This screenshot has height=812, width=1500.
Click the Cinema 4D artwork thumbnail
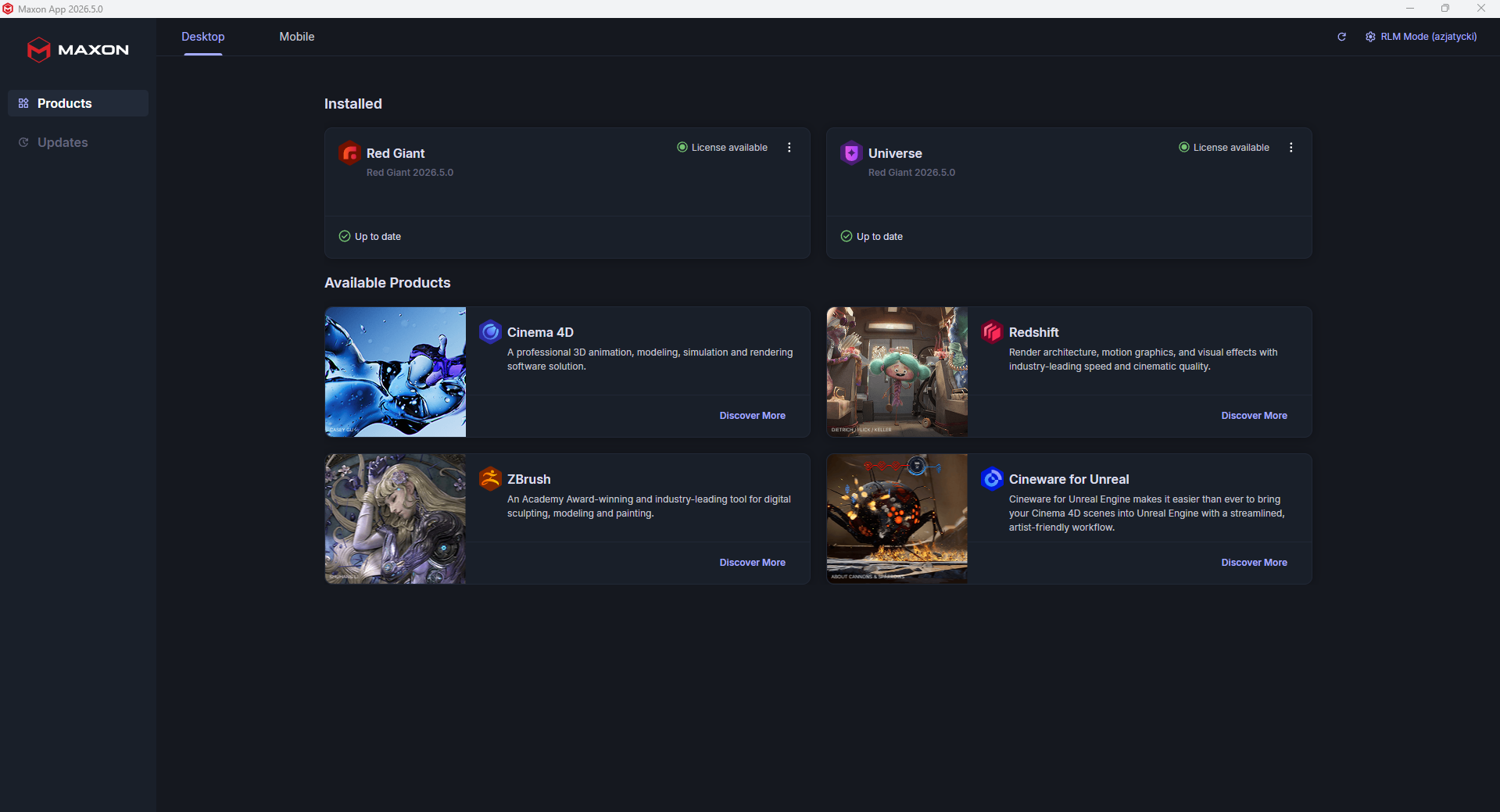coord(396,372)
